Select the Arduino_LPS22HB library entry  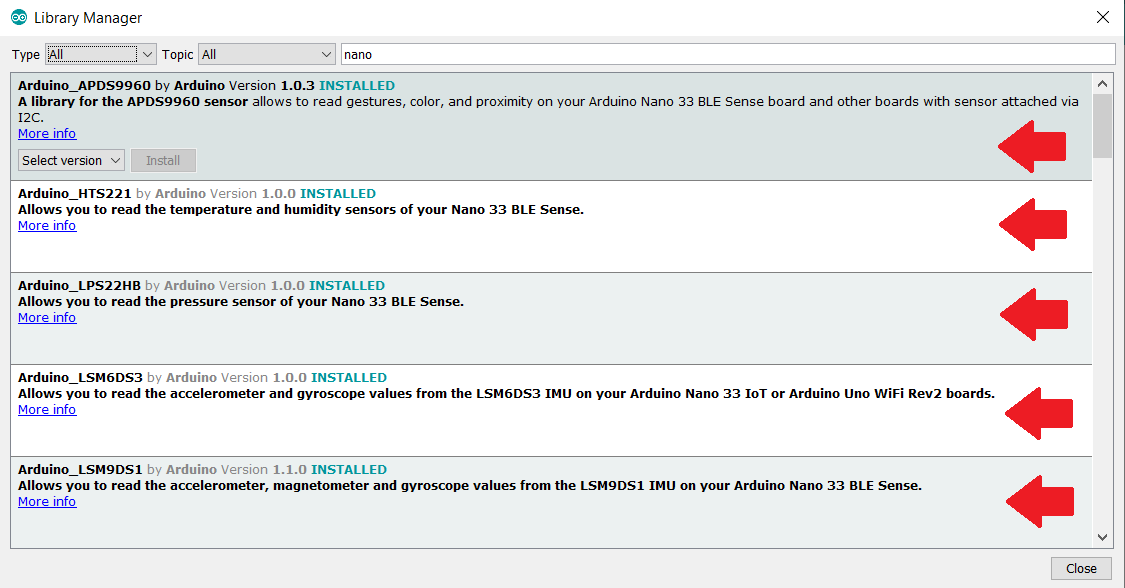(500, 337)
